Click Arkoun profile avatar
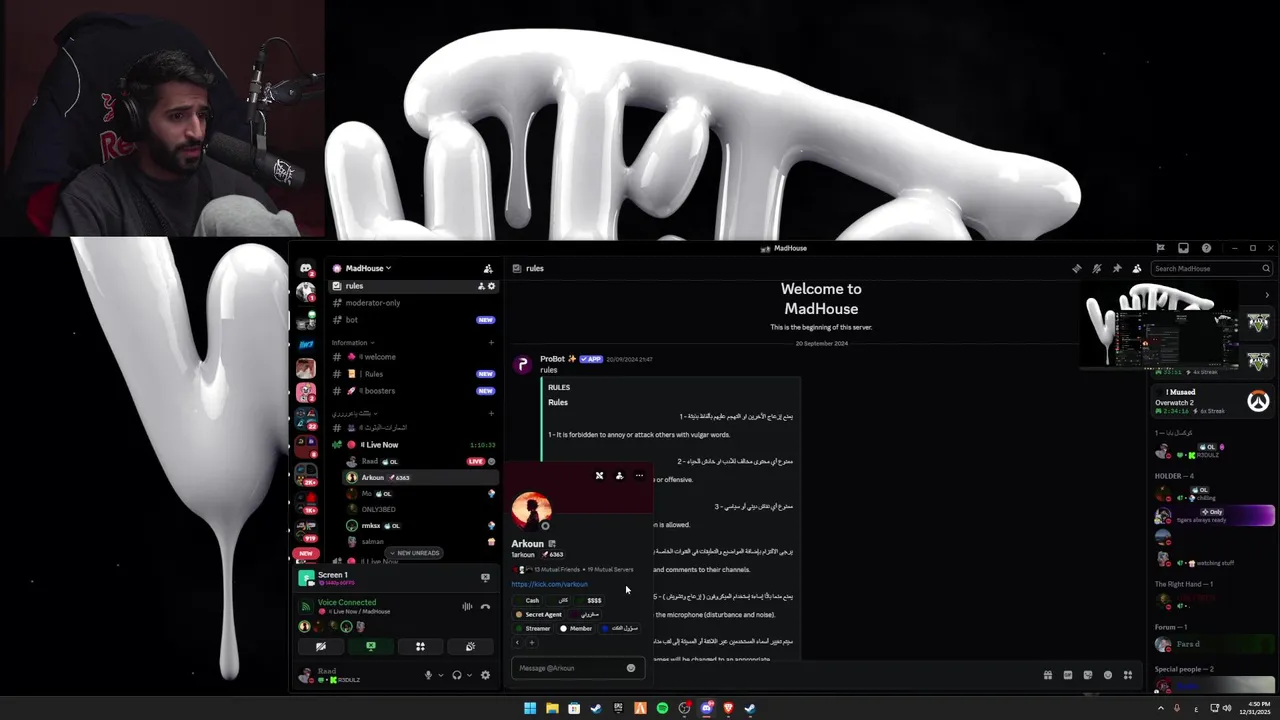The image size is (1280, 720). pos(531,510)
